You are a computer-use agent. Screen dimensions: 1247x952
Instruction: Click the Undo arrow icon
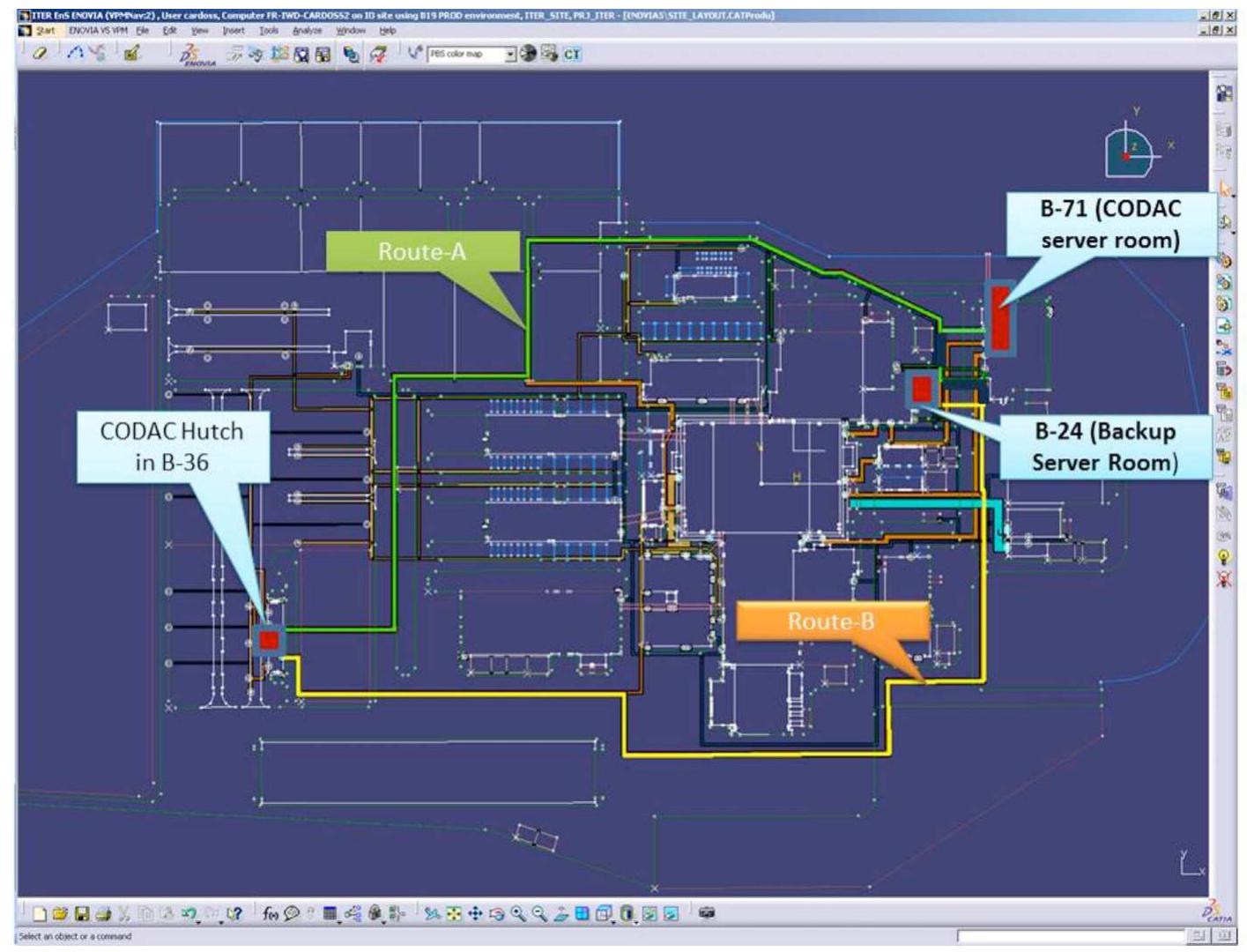pyautogui.click(x=189, y=914)
